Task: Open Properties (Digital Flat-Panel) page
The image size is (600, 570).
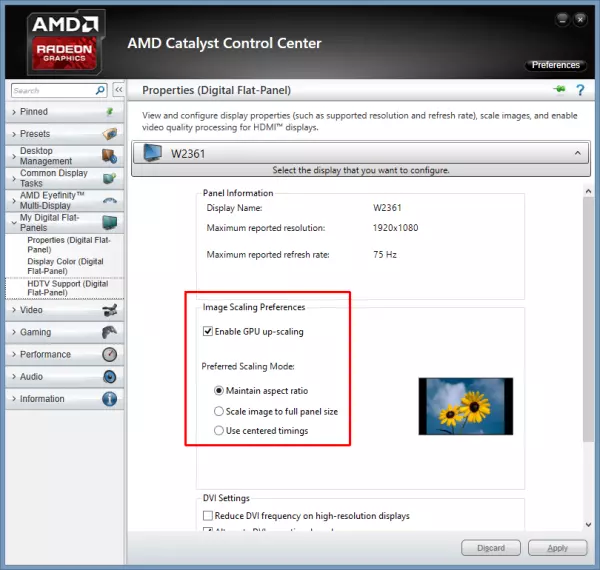Action: click(x=69, y=245)
